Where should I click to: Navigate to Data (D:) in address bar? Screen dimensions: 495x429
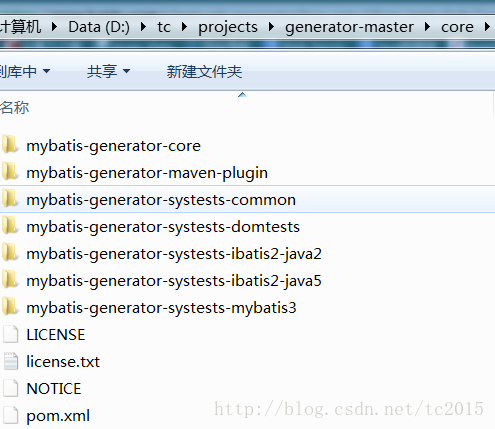tap(99, 27)
